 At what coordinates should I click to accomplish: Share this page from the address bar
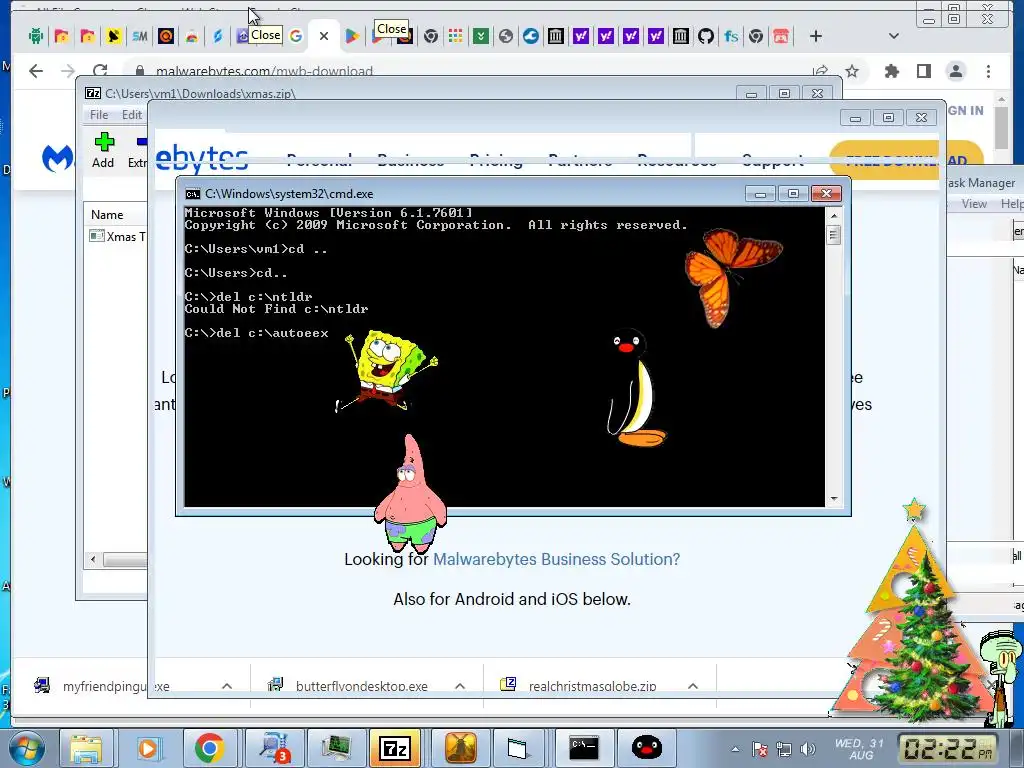click(x=820, y=71)
